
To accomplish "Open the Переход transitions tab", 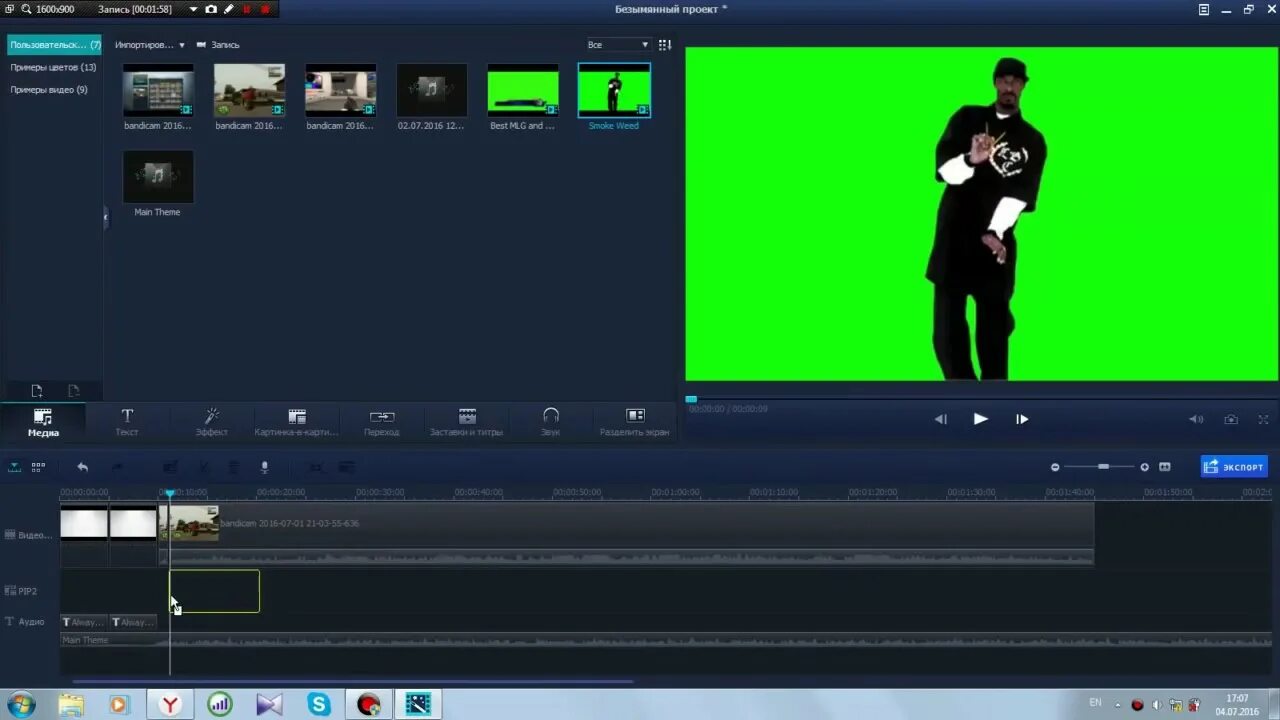I will click(381, 422).
